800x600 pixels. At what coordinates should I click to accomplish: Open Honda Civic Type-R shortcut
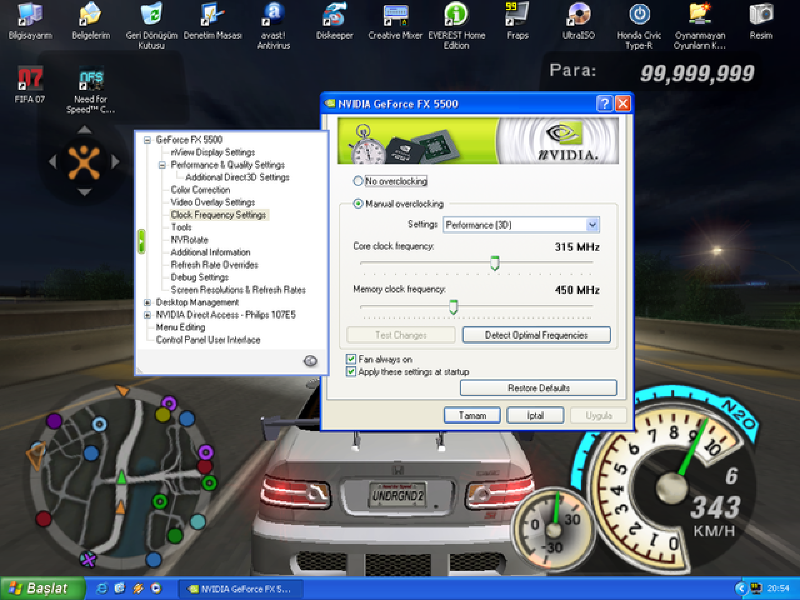(639, 26)
